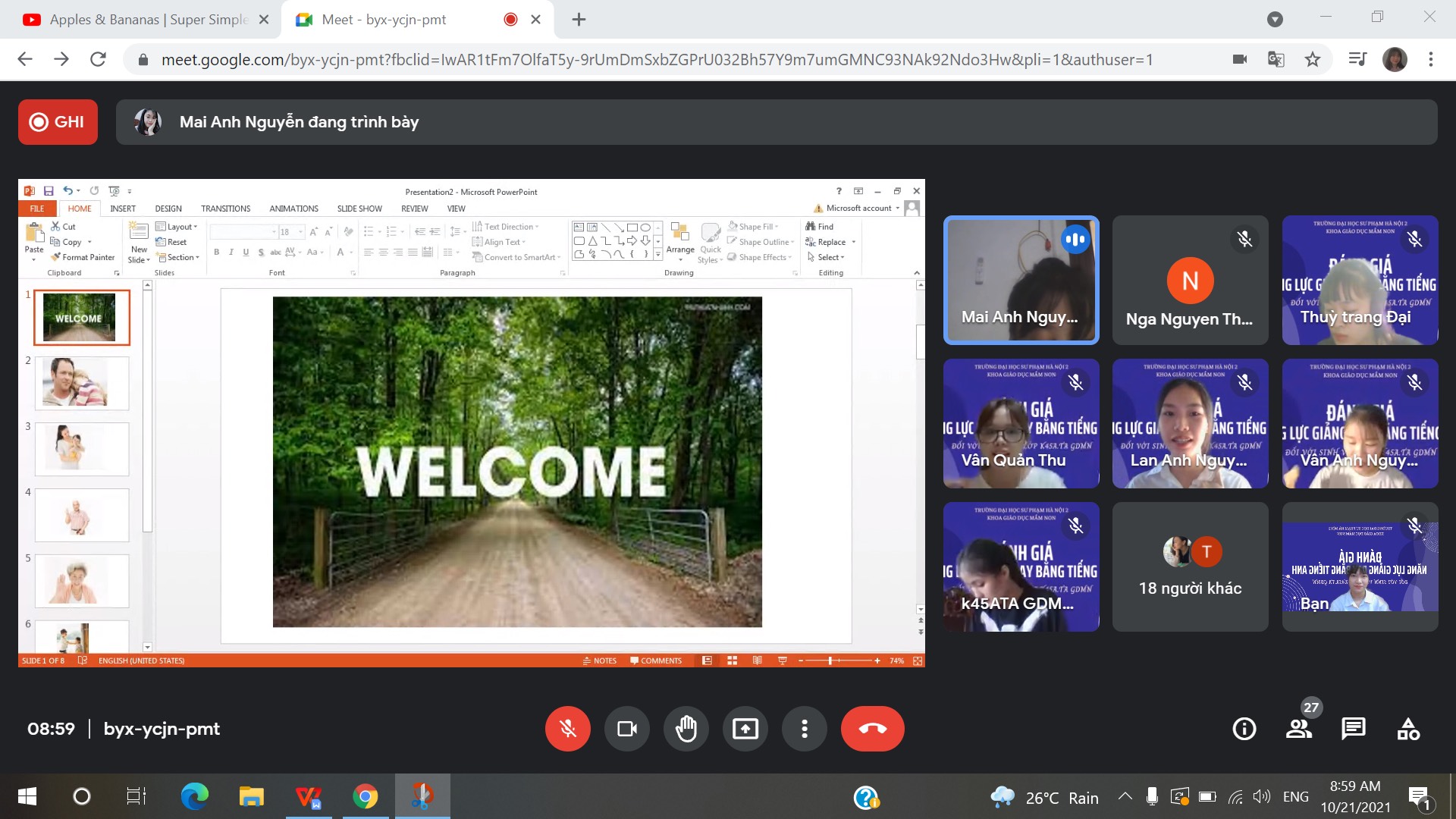Click Format Painter in PowerPoint ribbon
The width and height of the screenshot is (1456, 819).
(x=83, y=257)
